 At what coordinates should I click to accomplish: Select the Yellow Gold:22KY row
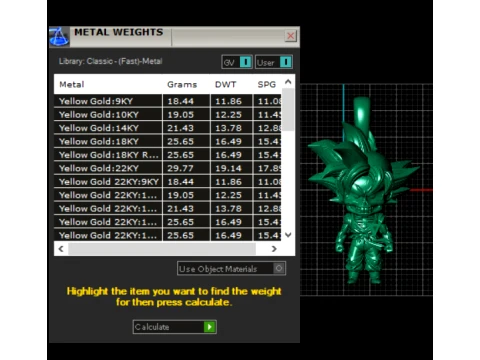[x=167, y=168]
